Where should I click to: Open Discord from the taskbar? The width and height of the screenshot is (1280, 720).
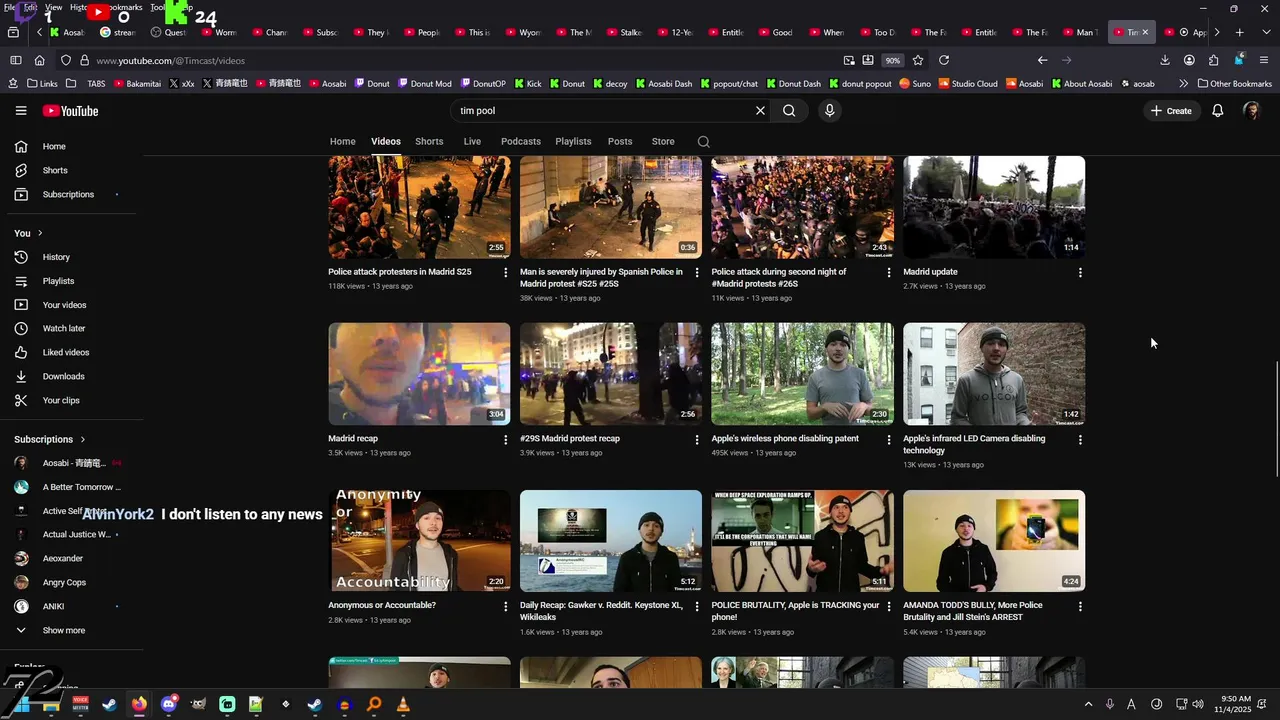[168, 704]
